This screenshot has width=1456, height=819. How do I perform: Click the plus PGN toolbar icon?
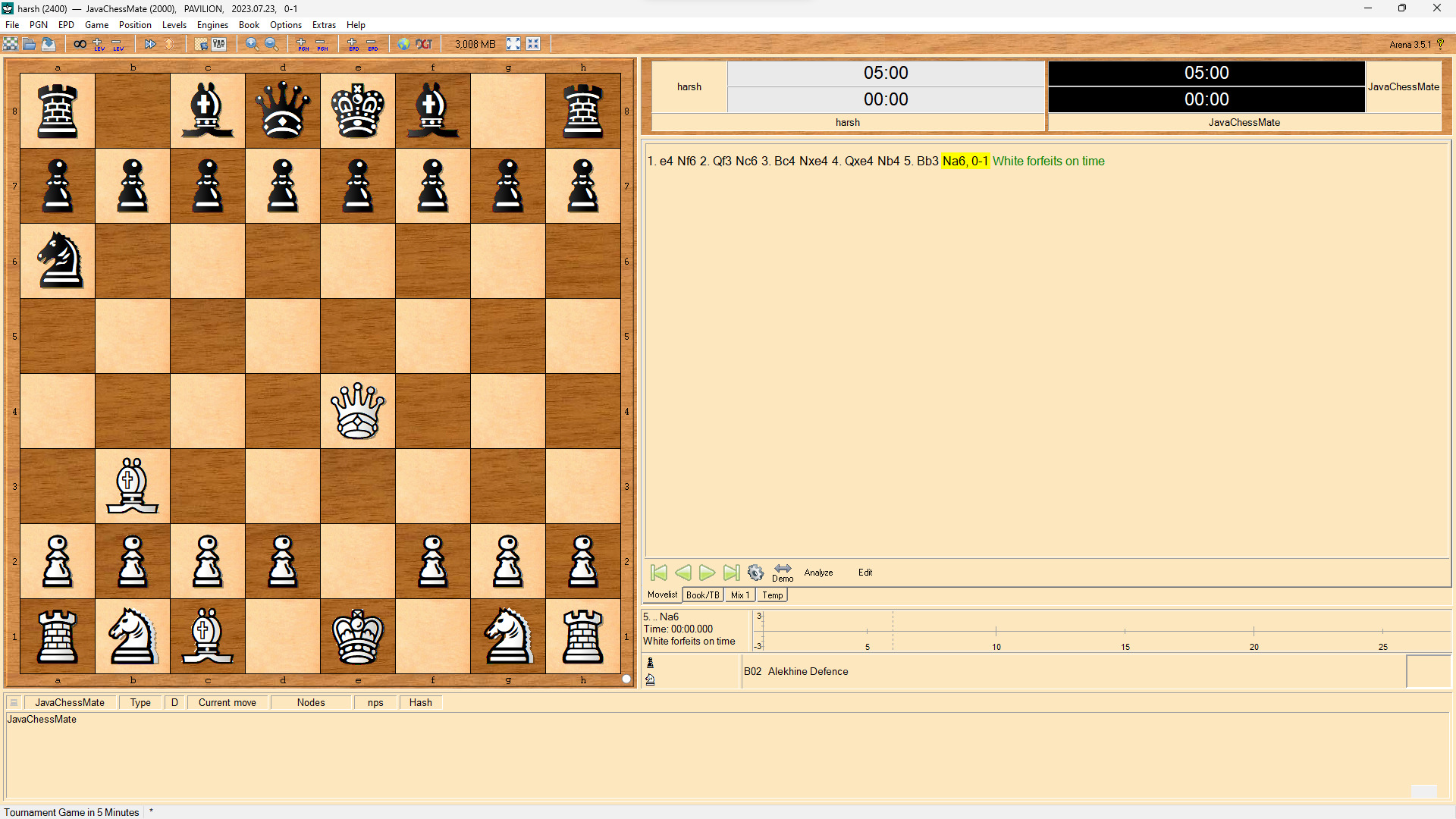click(303, 44)
